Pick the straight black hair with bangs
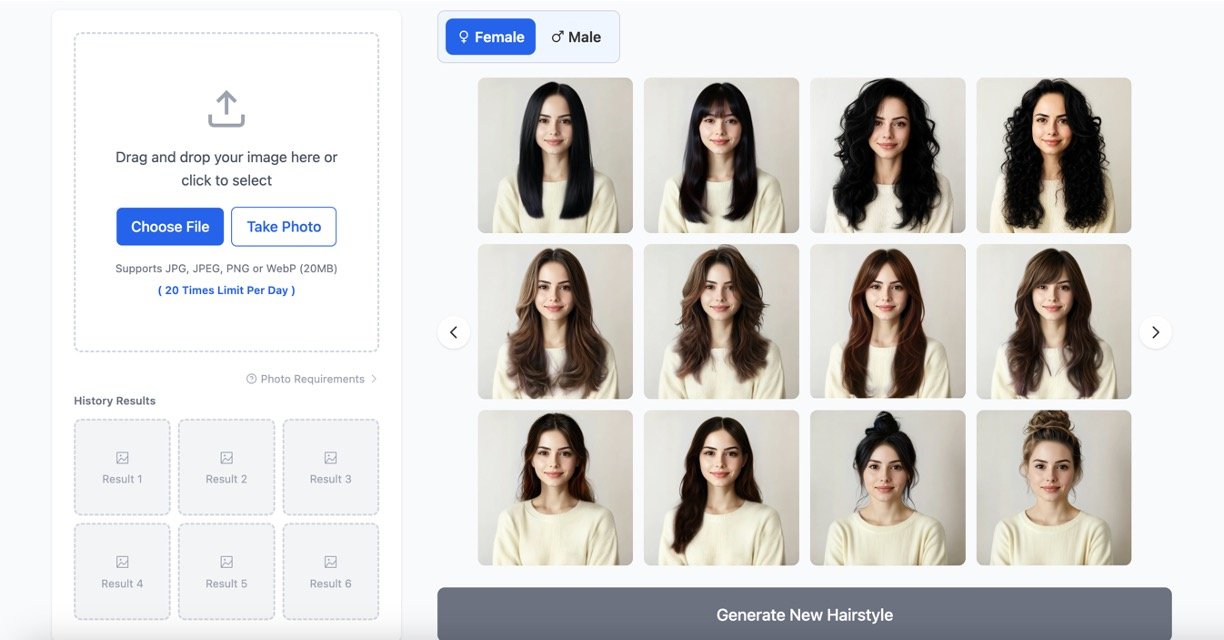This screenshot has height=640, width=1224. coord(721,155)
